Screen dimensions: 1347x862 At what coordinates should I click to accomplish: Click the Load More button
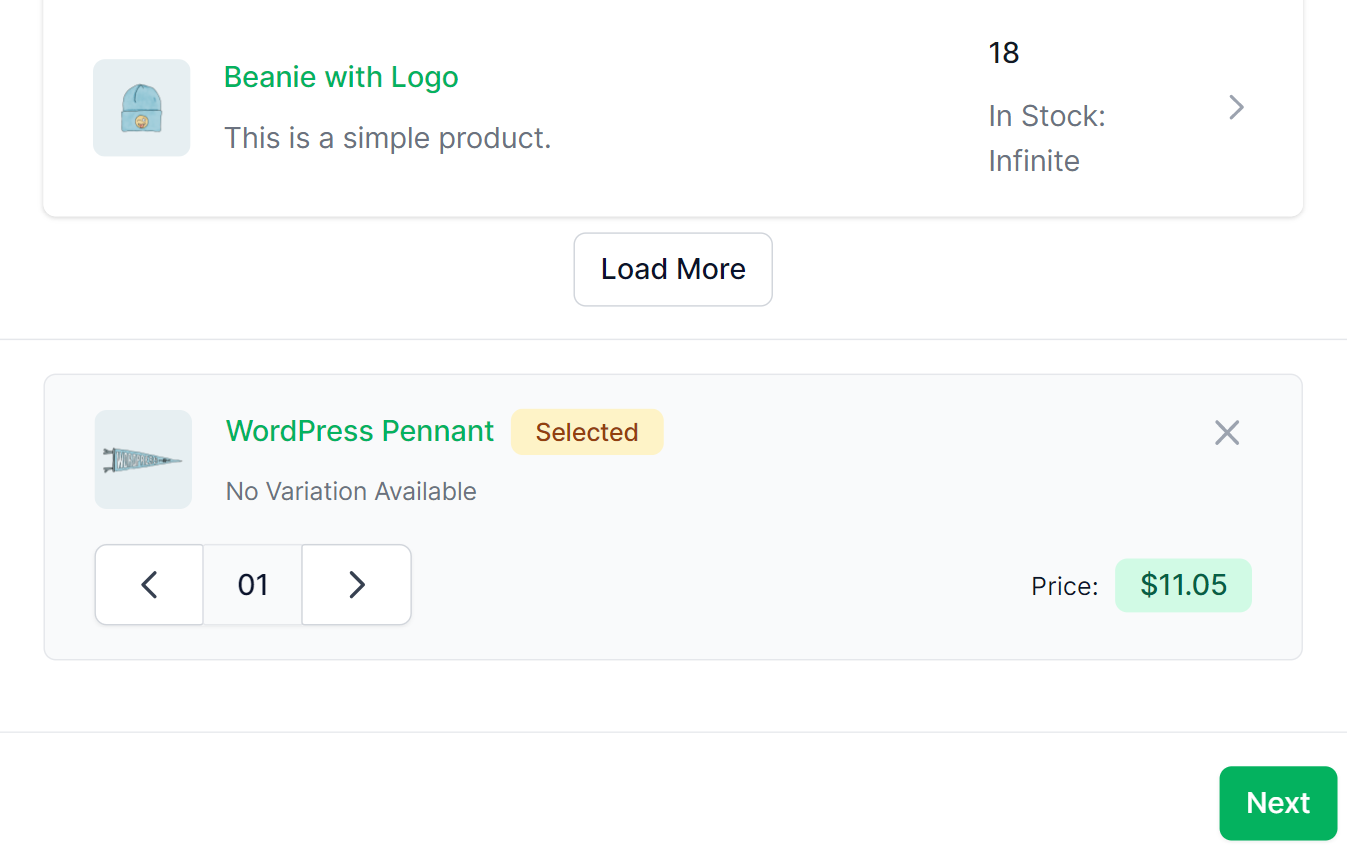673,269
